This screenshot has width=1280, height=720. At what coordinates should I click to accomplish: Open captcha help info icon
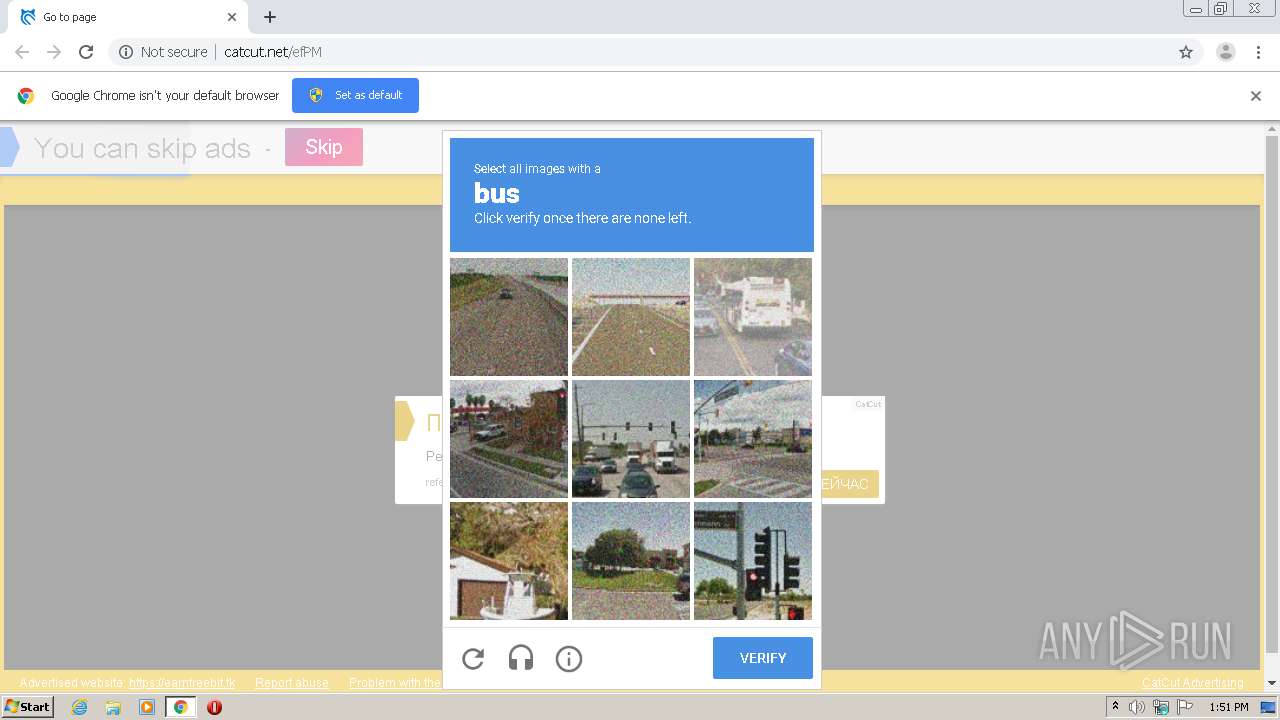point(569,658)
